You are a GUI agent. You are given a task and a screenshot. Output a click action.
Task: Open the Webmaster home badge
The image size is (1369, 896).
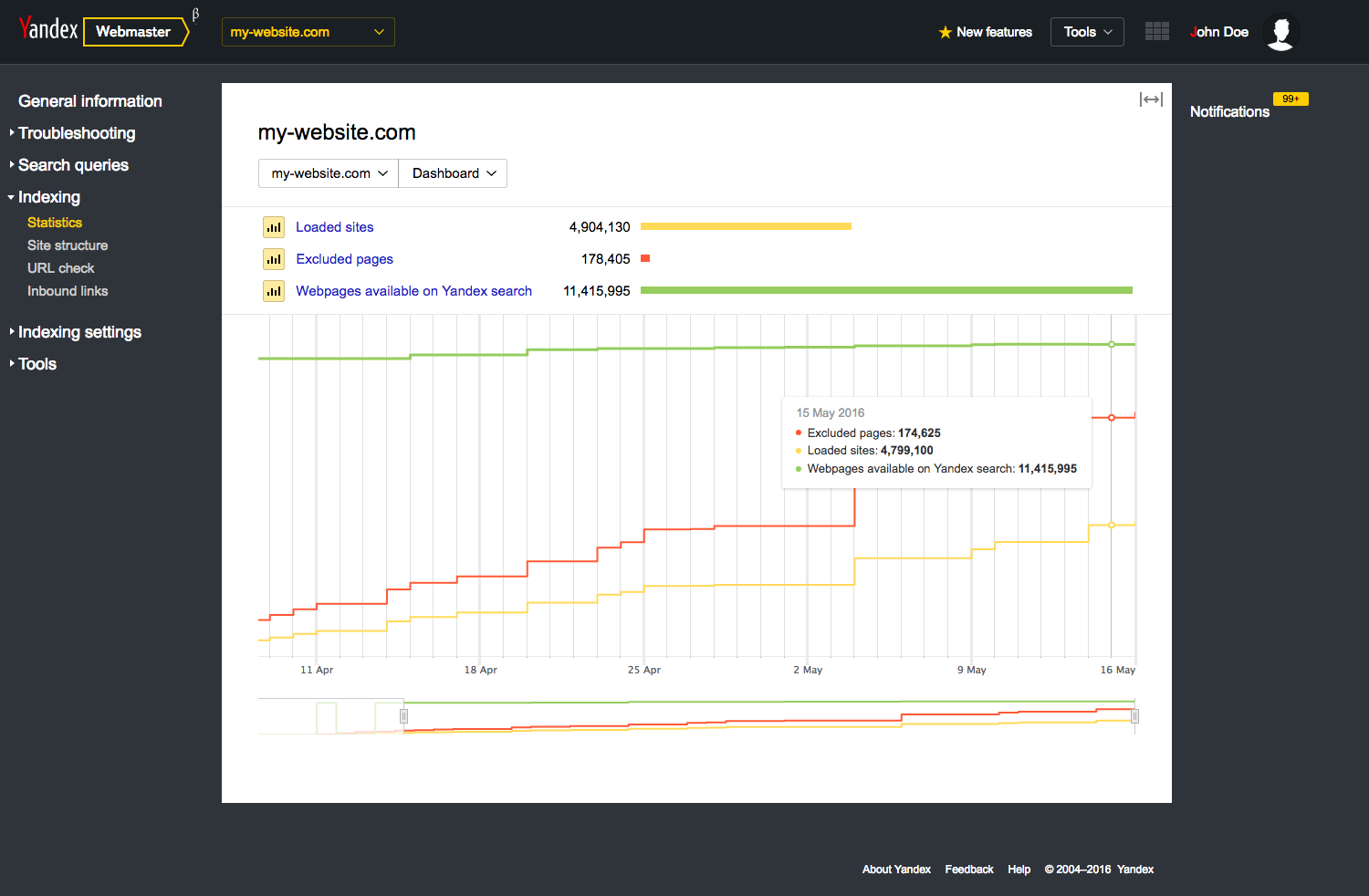coord(135,32)
